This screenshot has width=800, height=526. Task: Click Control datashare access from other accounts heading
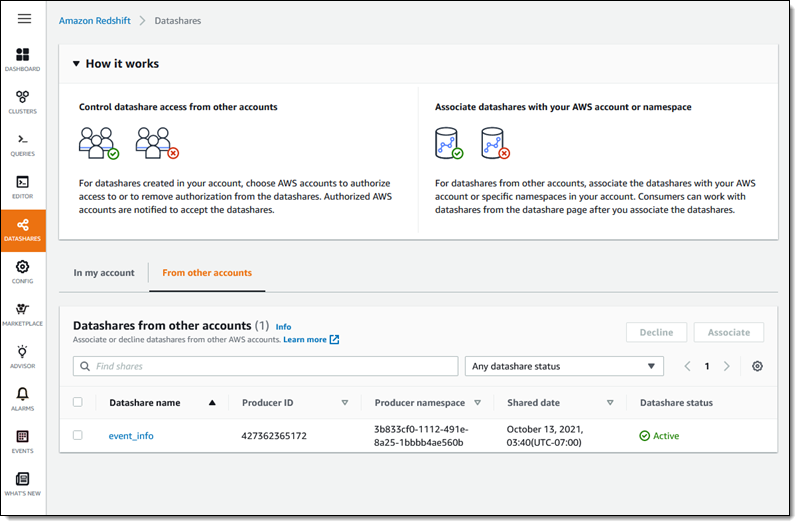coord(178,107)
